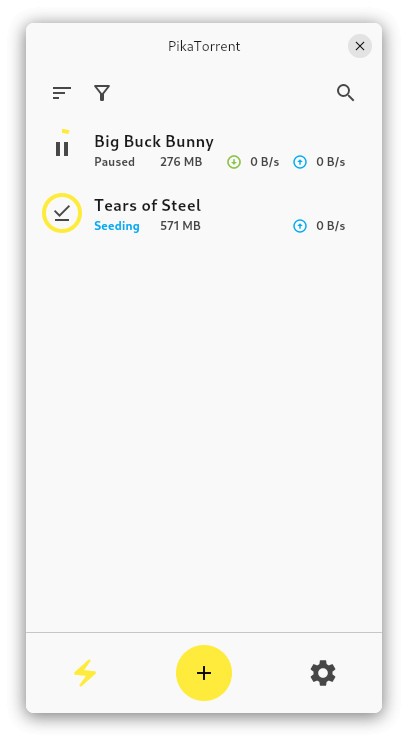Screen dimensions: 408x742
Task: Click the Tears of Steel completed checkmark icon
Action: coord(62,213)
